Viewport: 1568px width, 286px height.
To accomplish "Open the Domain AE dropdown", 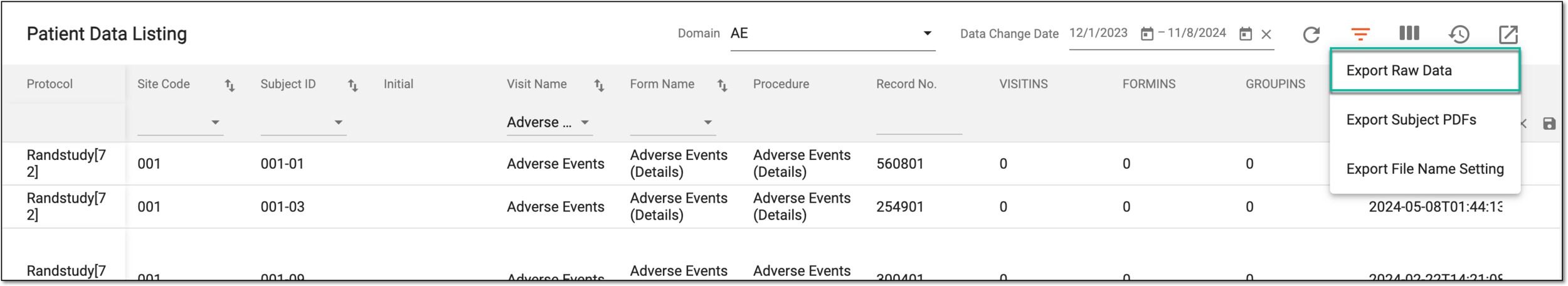I will coord(833,34).
